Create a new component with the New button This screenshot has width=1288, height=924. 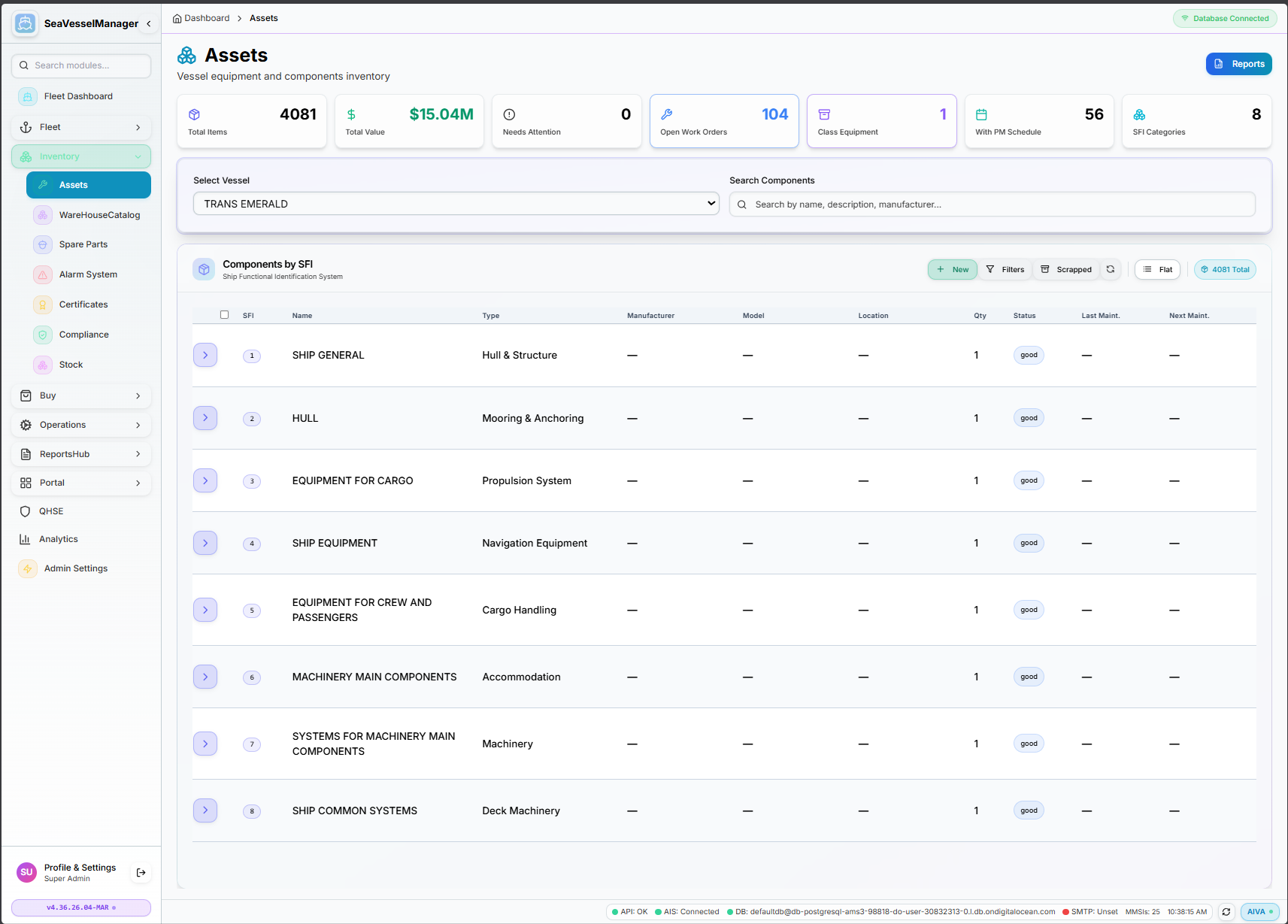(952, 269)
